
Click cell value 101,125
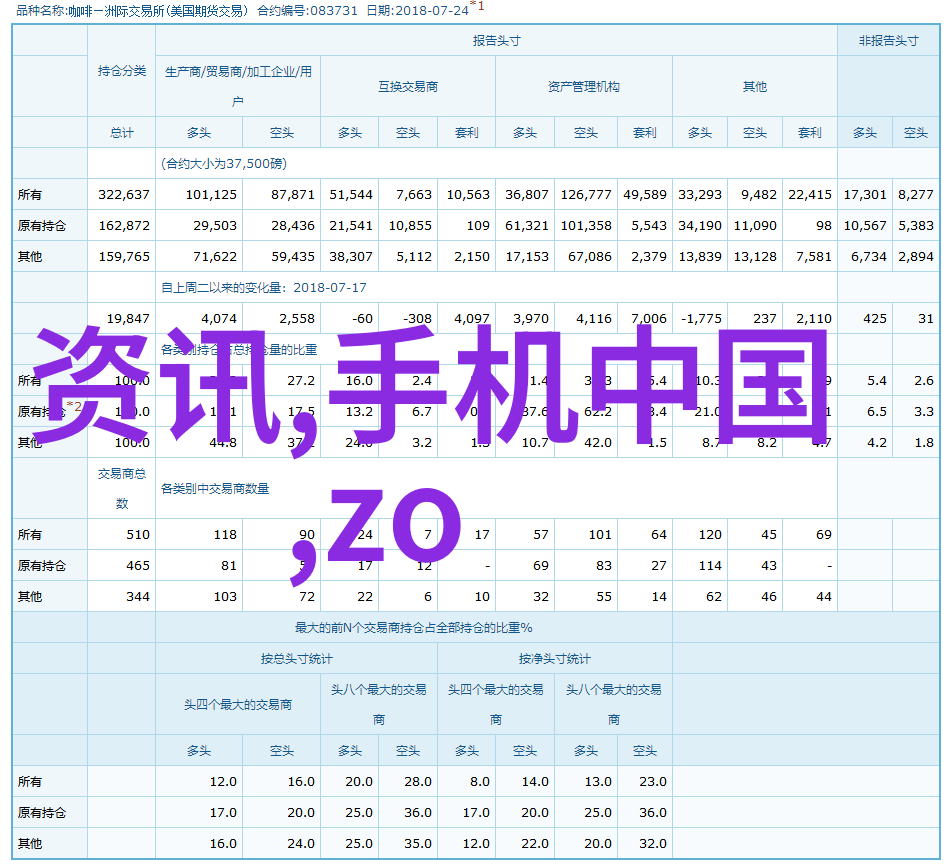click(211, 194)
